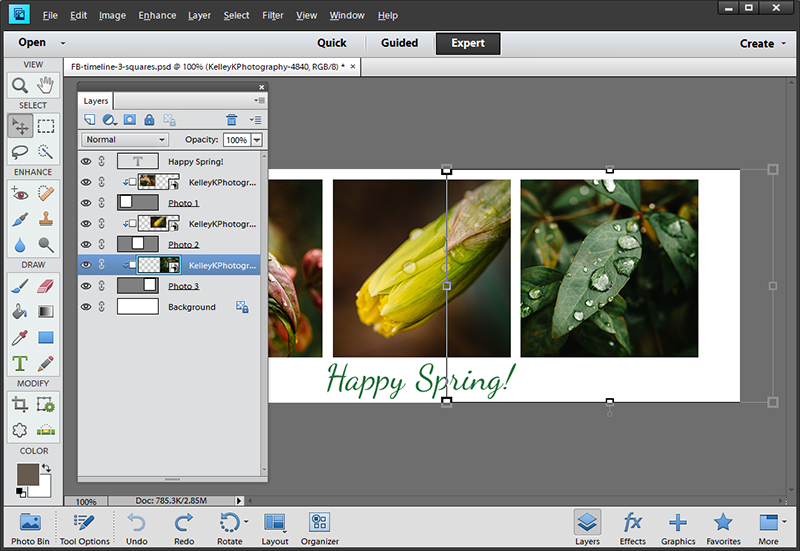Screen dimensions: 800x551
Task: Open the Enhance menu
Action: (157, 15)
